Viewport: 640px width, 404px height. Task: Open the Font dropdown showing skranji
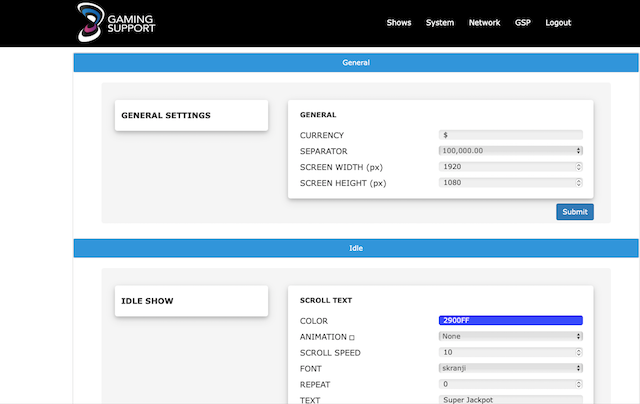pyautogui.click(x=510, y=368)
